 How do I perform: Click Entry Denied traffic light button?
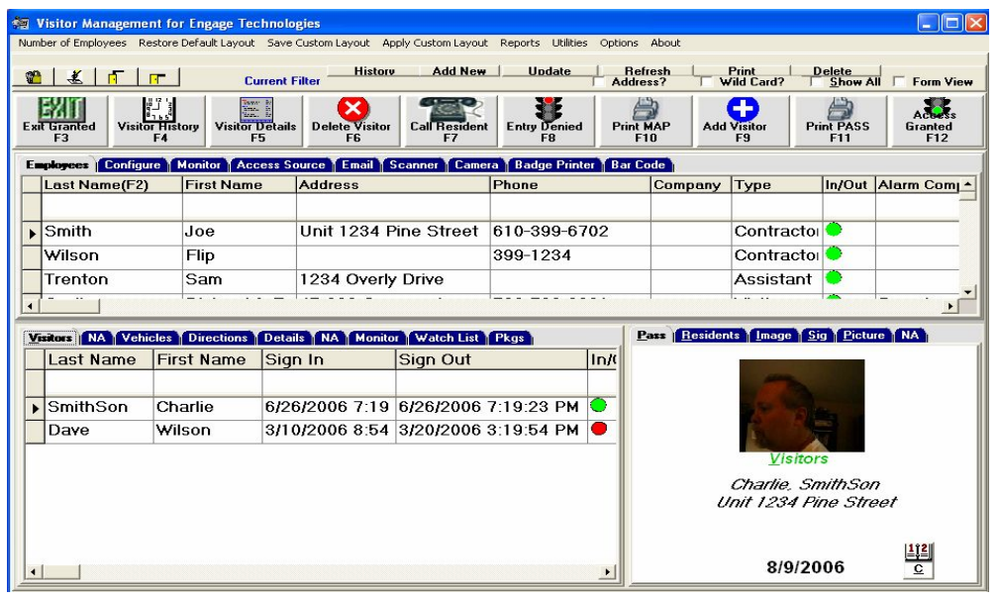547,121
